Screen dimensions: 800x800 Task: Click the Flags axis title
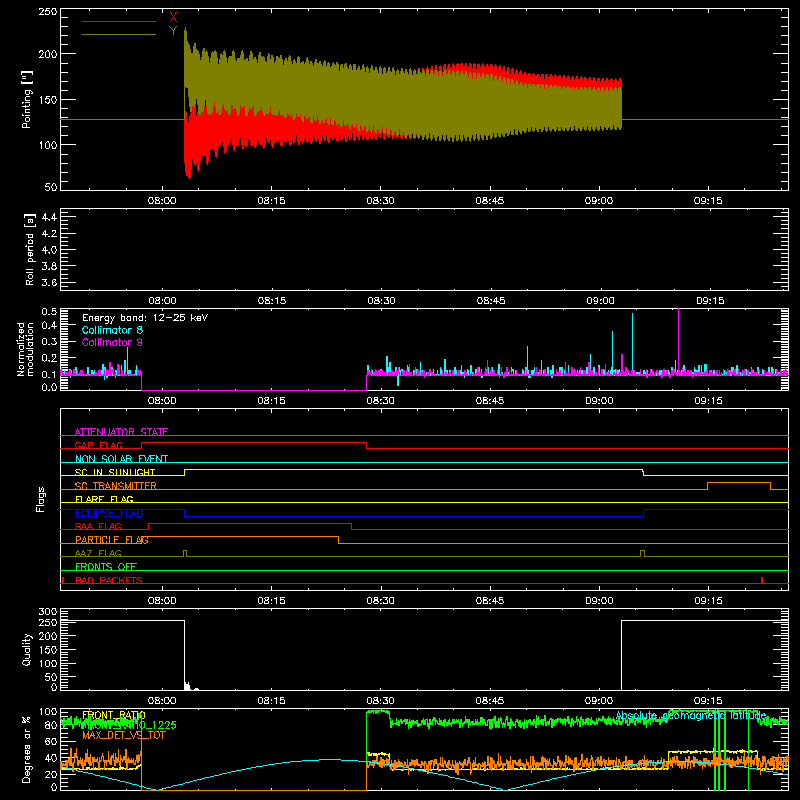pos(41,499)
